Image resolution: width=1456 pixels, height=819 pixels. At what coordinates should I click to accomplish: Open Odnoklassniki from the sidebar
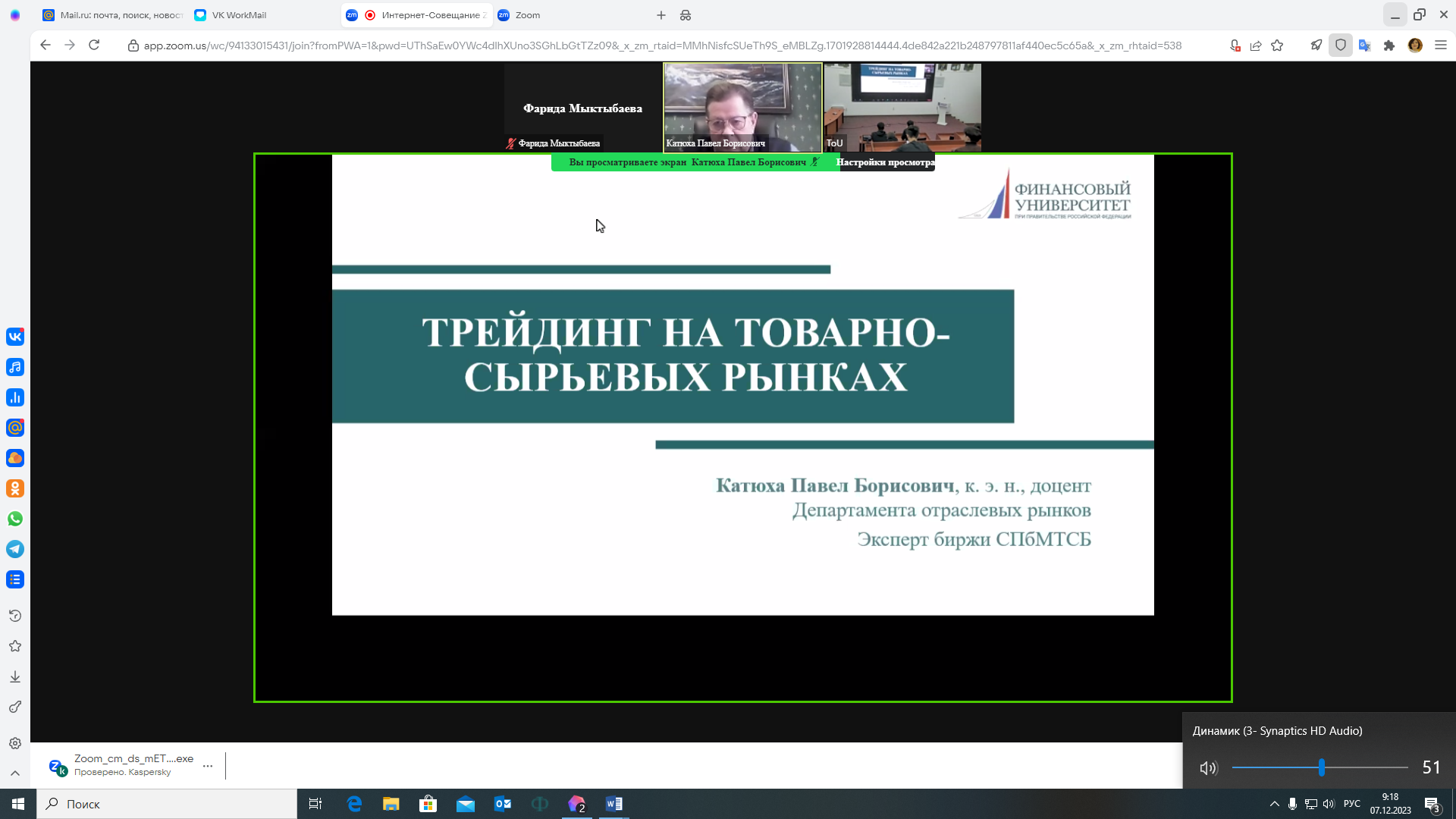[15, 488]
